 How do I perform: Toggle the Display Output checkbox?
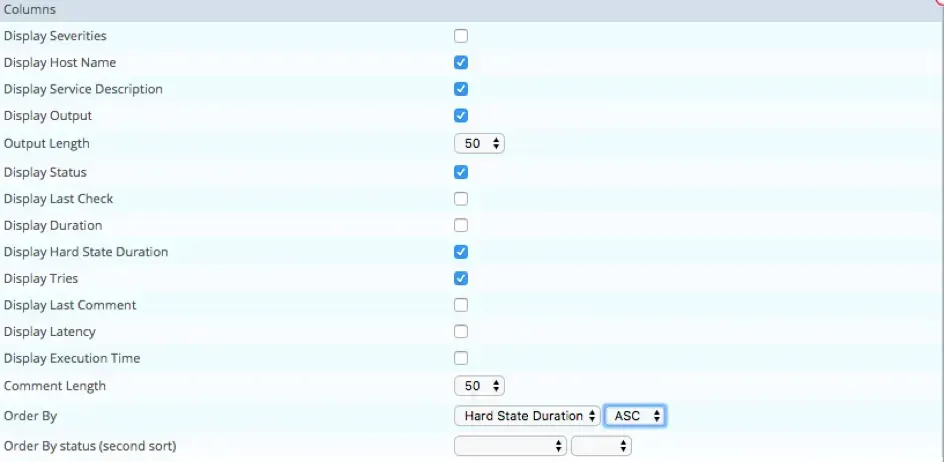click(461, 116)
